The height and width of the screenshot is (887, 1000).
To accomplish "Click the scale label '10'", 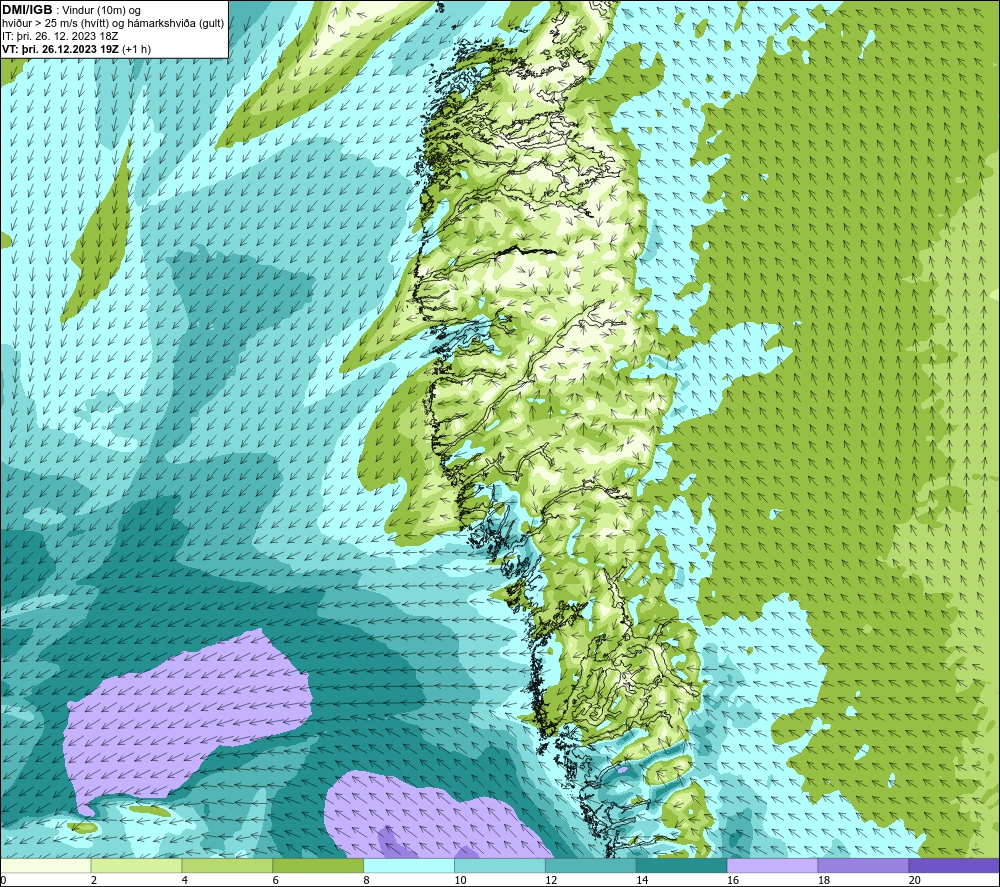I will pos(460,880).
